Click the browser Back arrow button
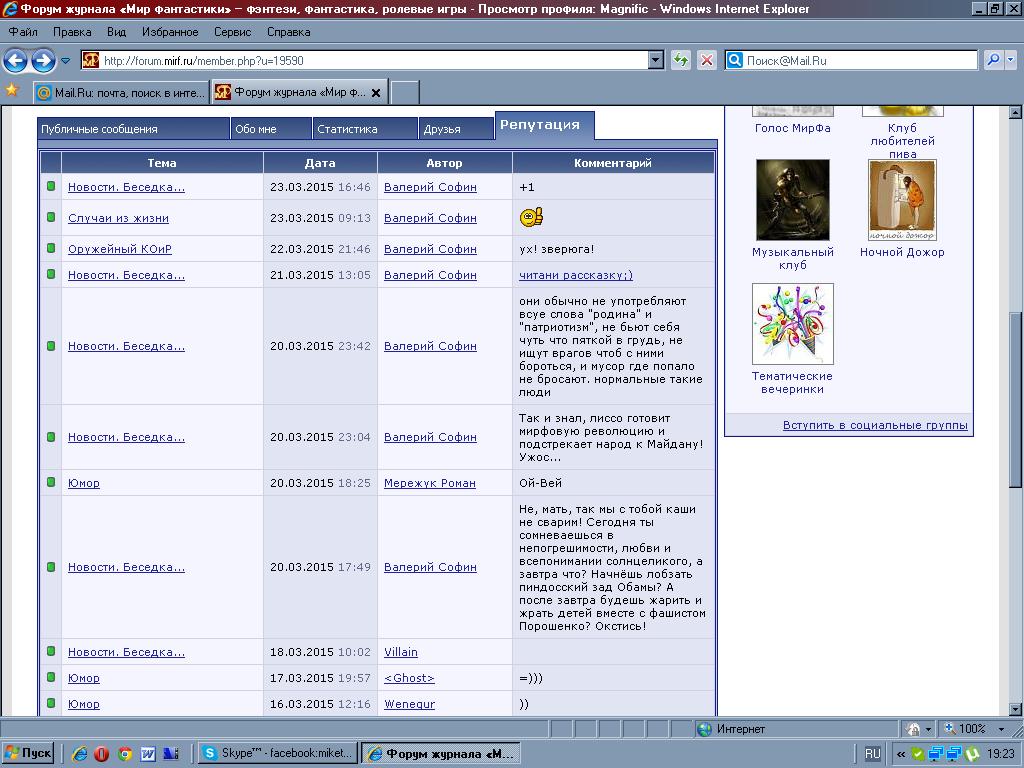Viewport: 1024px width, 768px height. (16, 61)
